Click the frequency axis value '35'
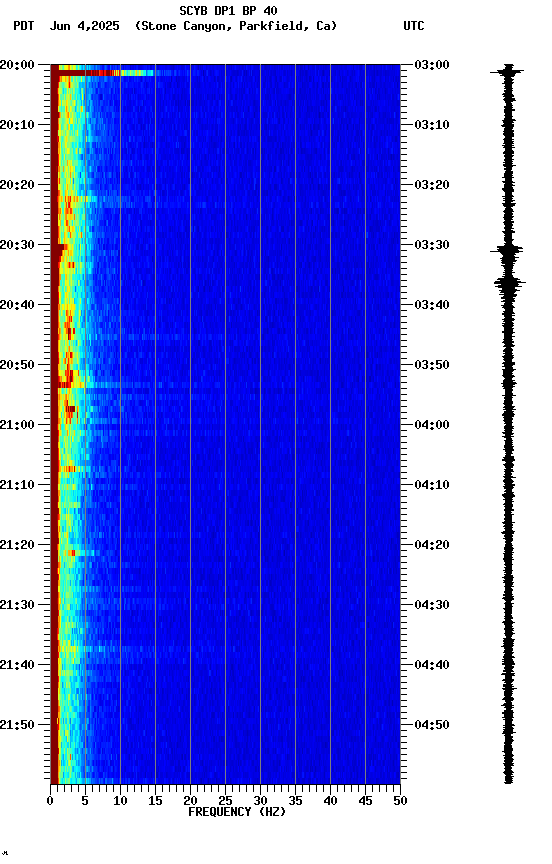The height and width of the screenshot is (864, 552). pos(295,801)
